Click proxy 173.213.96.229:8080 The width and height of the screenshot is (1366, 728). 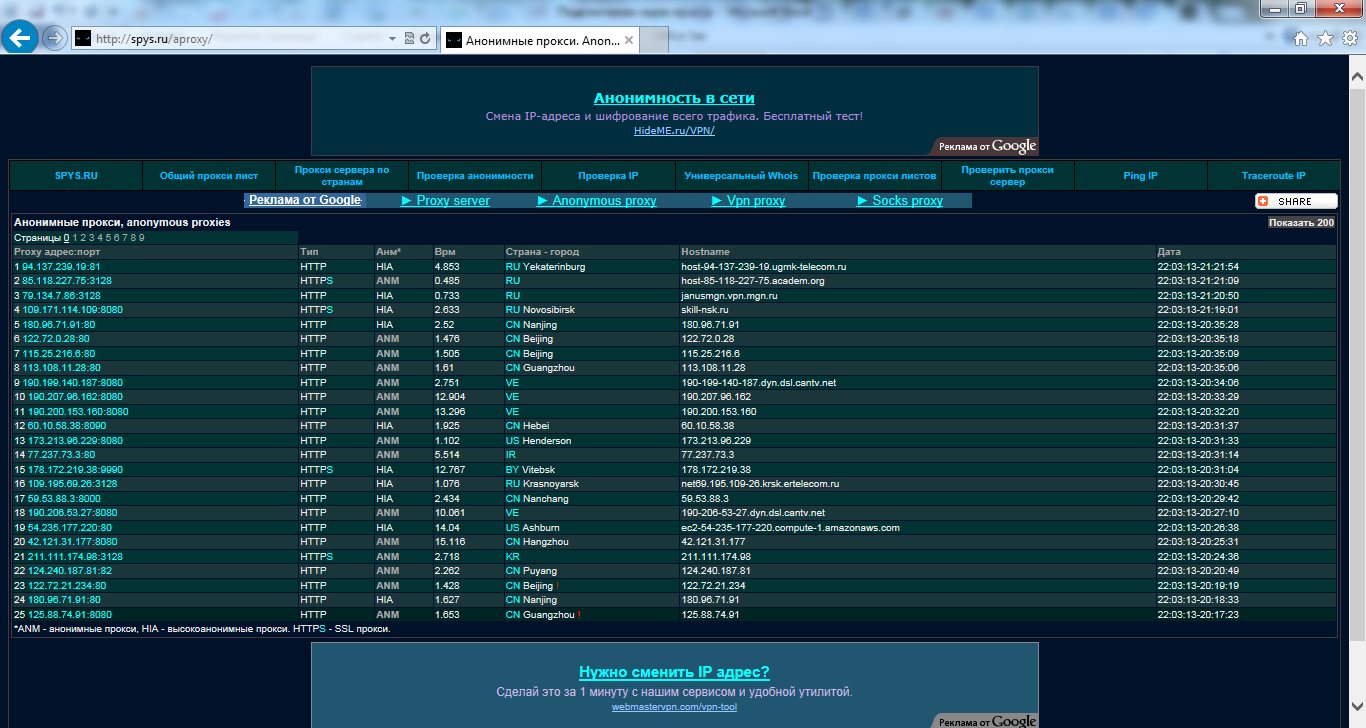(x=75, y=440)
